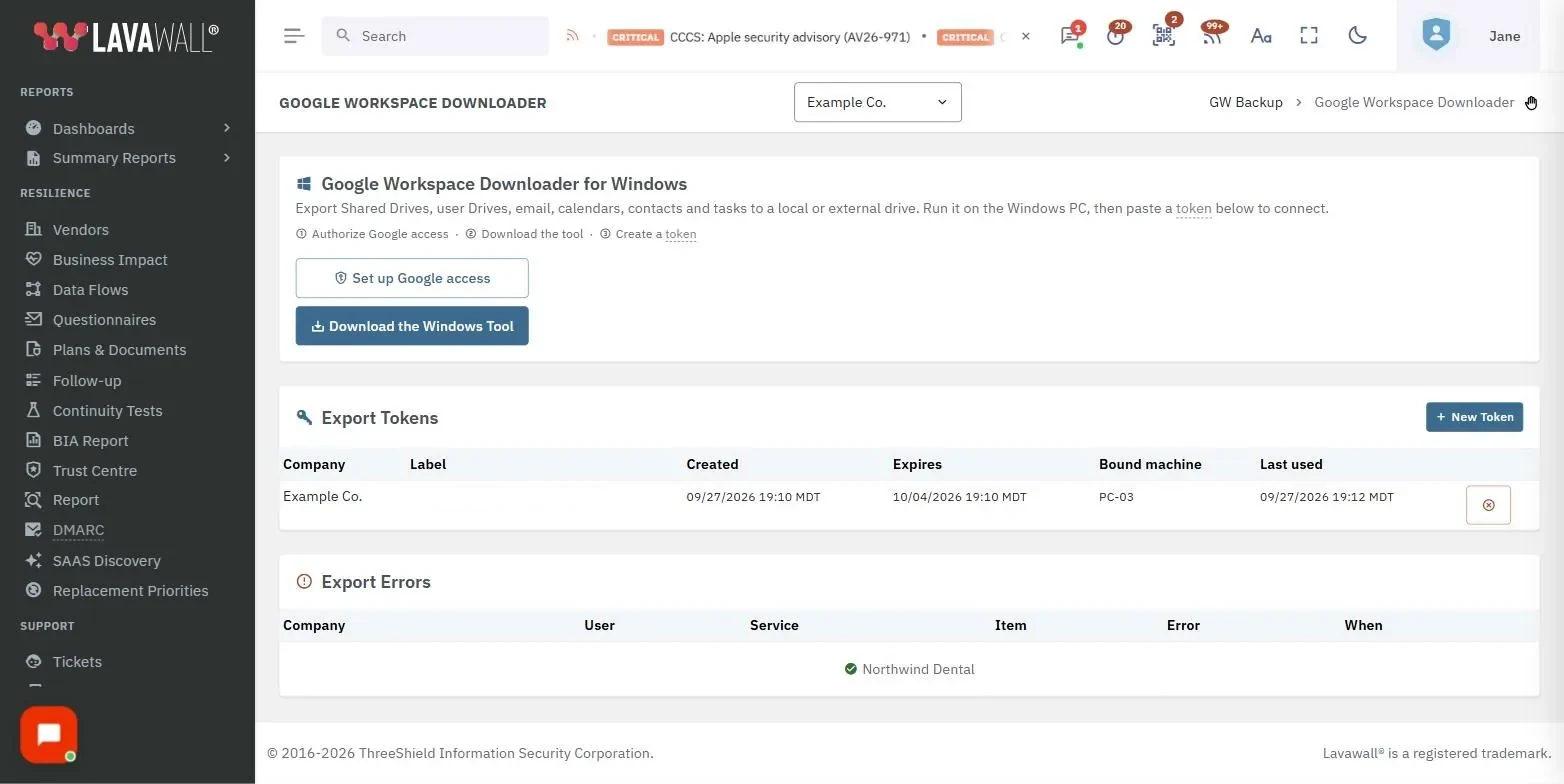Click the Windows logo icon in heading
Viewport: 1564px width, 784px height.
pos(304,184)
